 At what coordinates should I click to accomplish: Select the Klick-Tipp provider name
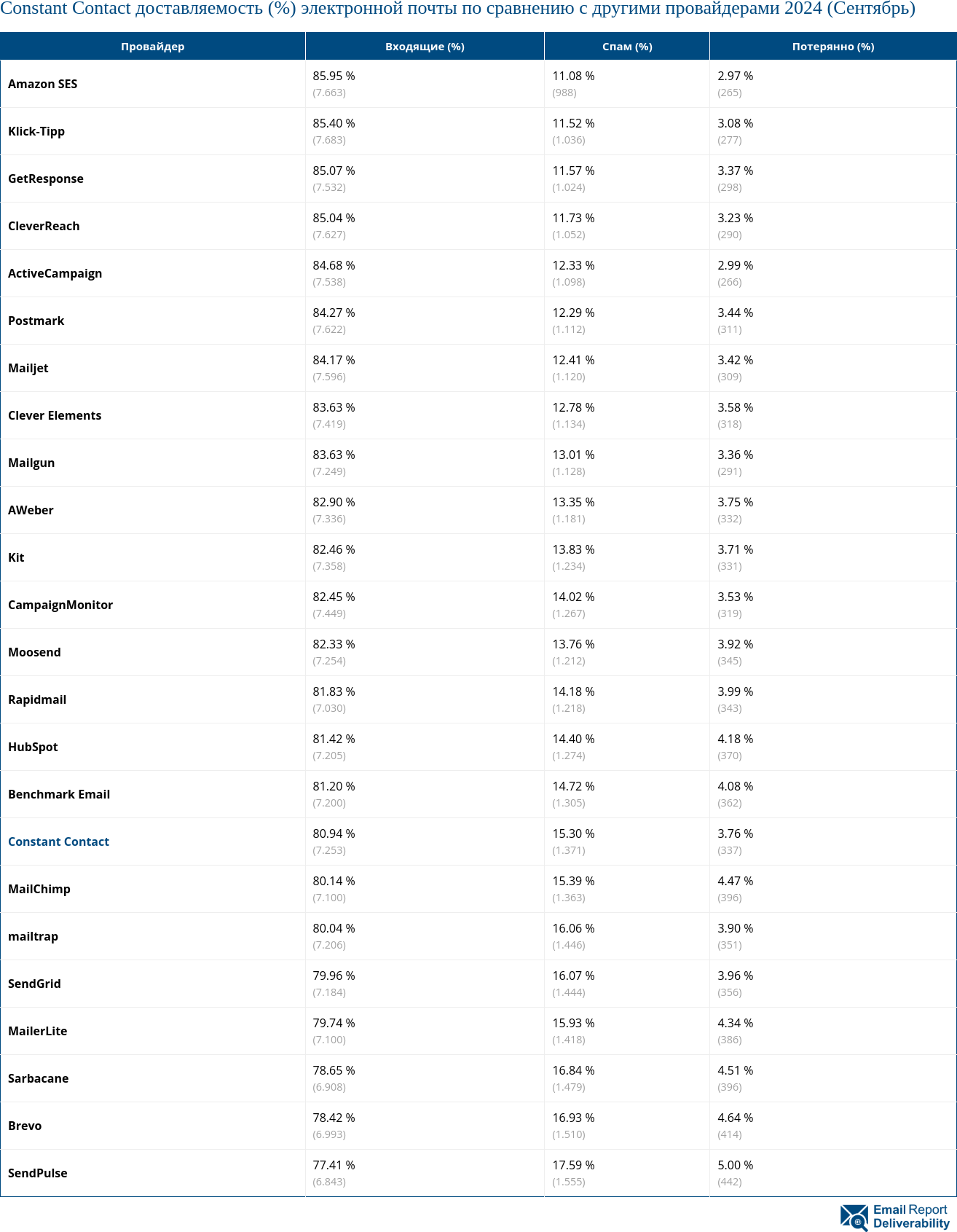(36, 131)
